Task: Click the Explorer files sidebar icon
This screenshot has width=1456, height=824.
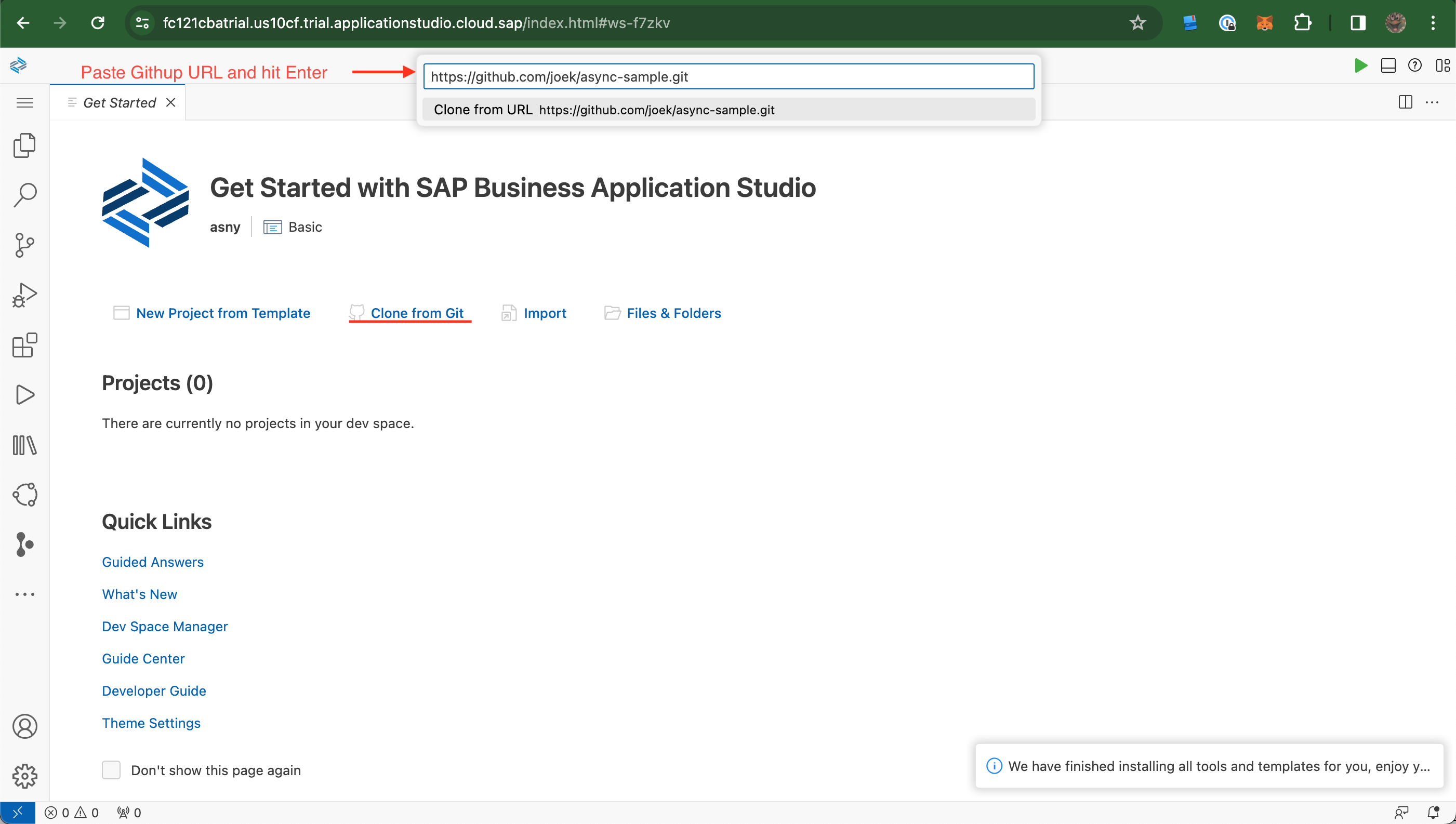Action: pyautogui.click(x=25, y=145)
